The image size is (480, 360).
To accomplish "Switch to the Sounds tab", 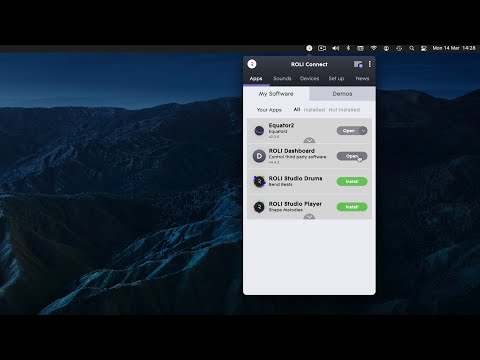I will point(282,78).
